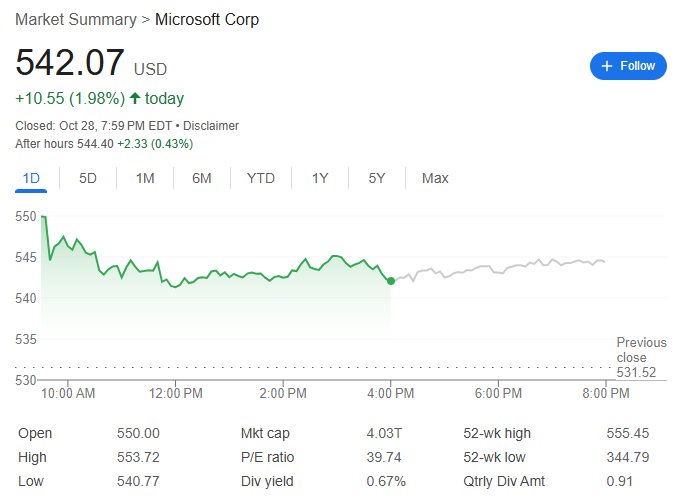Click the Mkt cap value 4.03T
Screen dimensions: 690x504
click(x=387, y=433)
